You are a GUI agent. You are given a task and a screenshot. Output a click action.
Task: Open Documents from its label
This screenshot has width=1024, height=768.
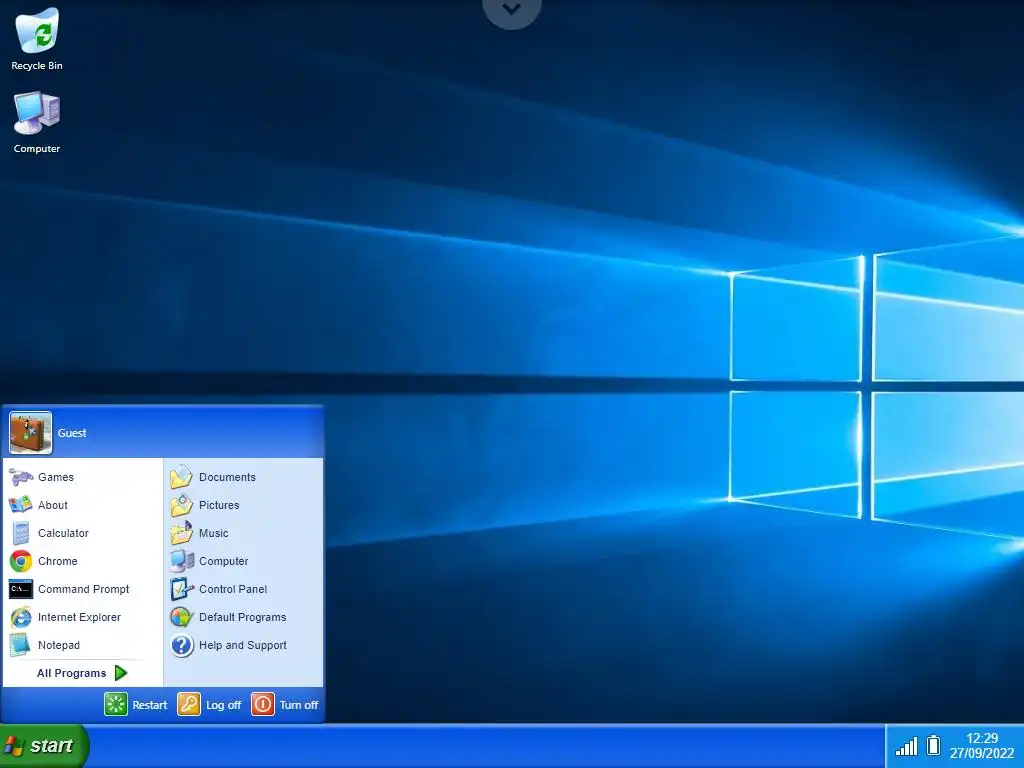click(227, 477)
